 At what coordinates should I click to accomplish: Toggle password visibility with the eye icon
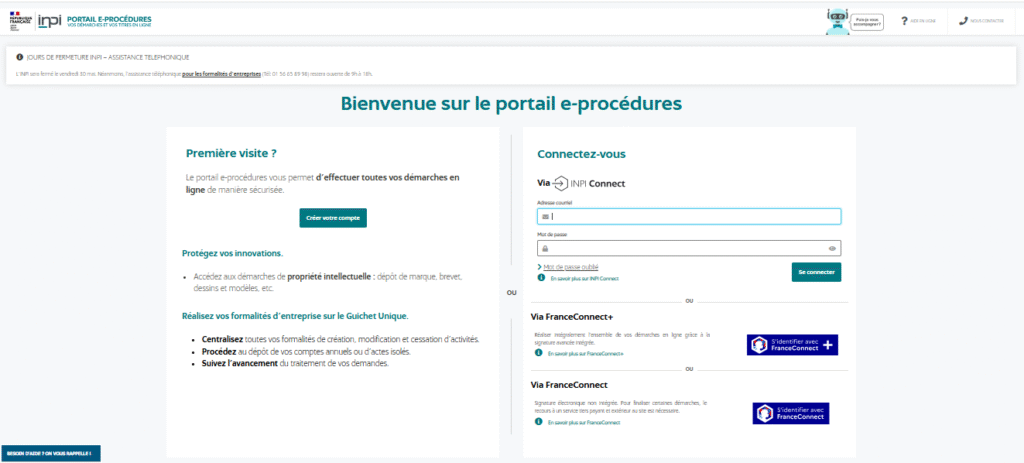[x=832, y=248]
